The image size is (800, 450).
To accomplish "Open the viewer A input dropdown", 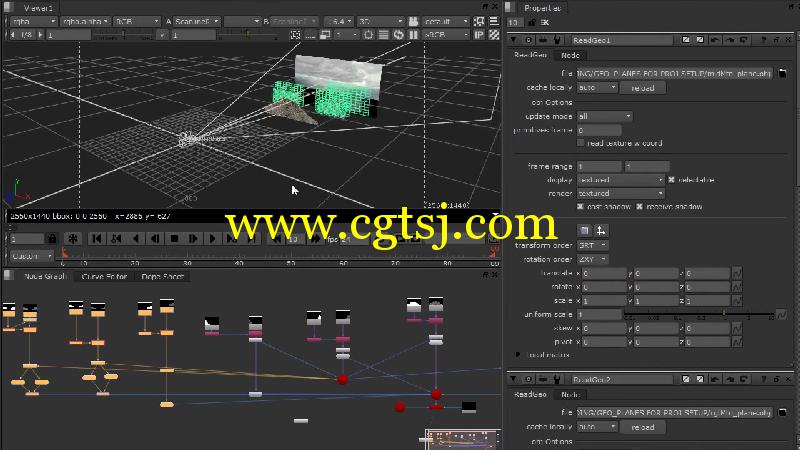I will tap(196, 21).
